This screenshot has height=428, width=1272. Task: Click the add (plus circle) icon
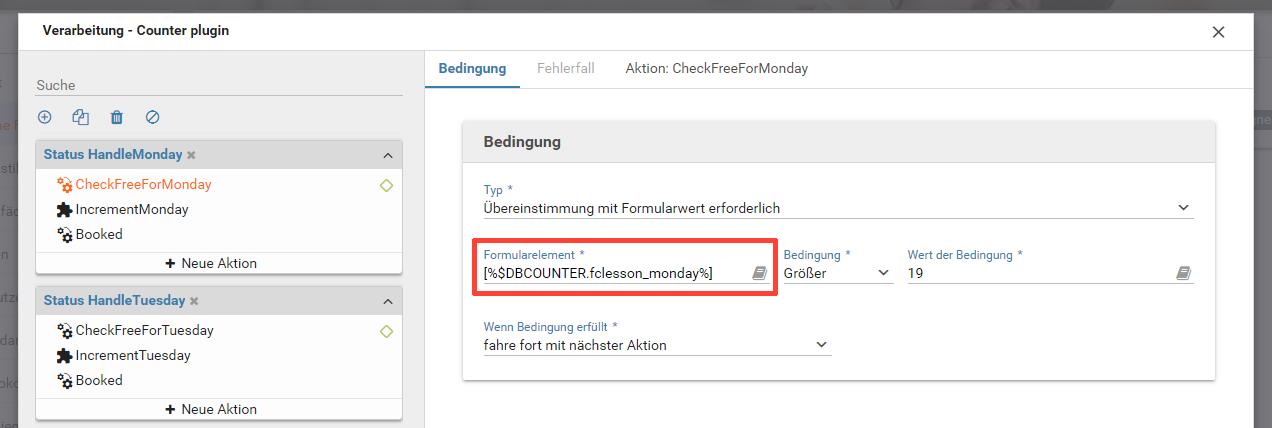[45, 117]
